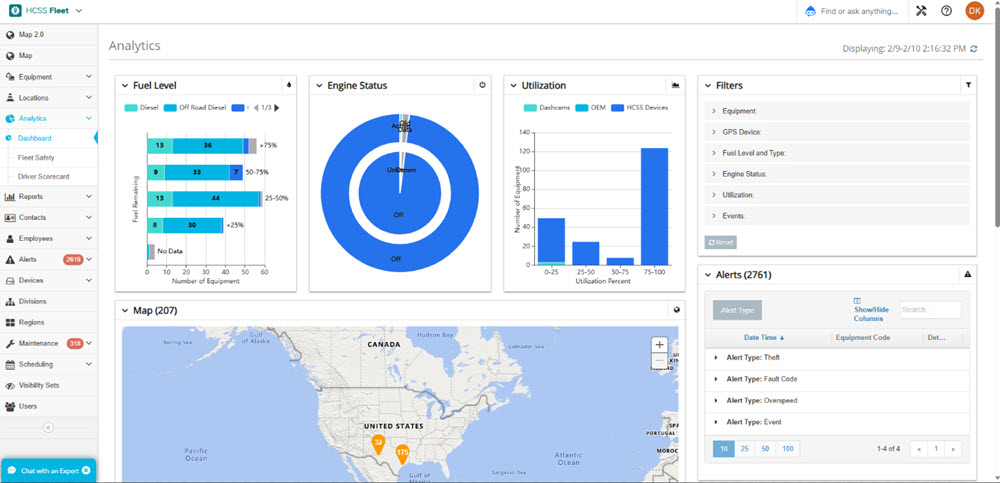Expand Alert Type: Theft row
The height and width of the screenshot is (483, 1000).
(716, 358)
